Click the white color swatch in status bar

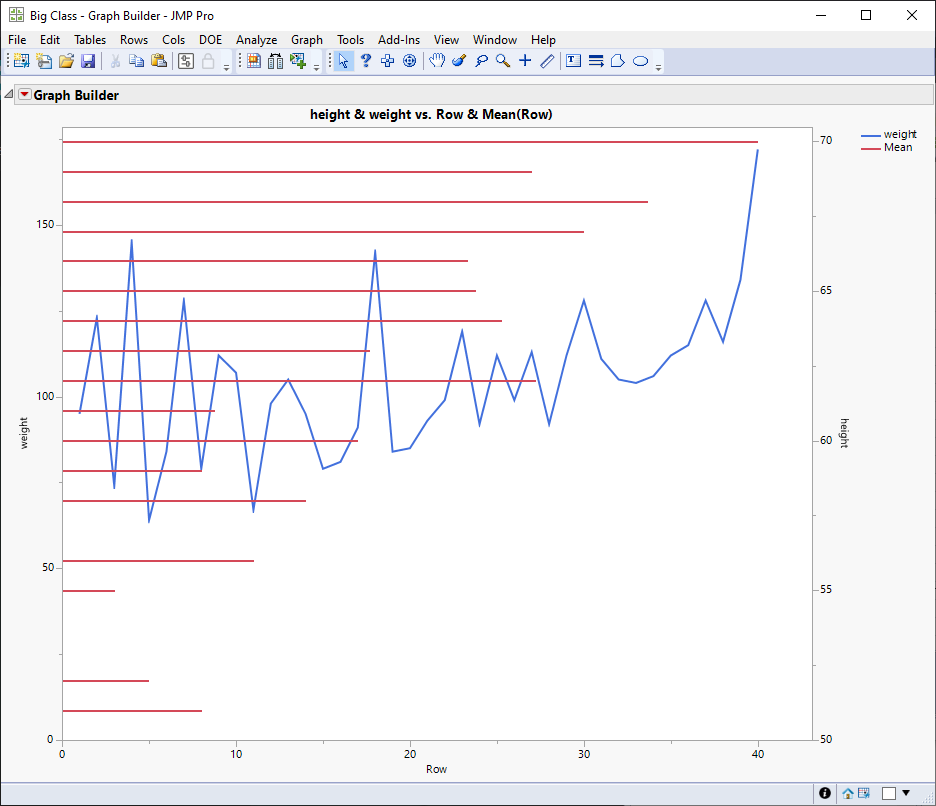(x=889, y=793)
